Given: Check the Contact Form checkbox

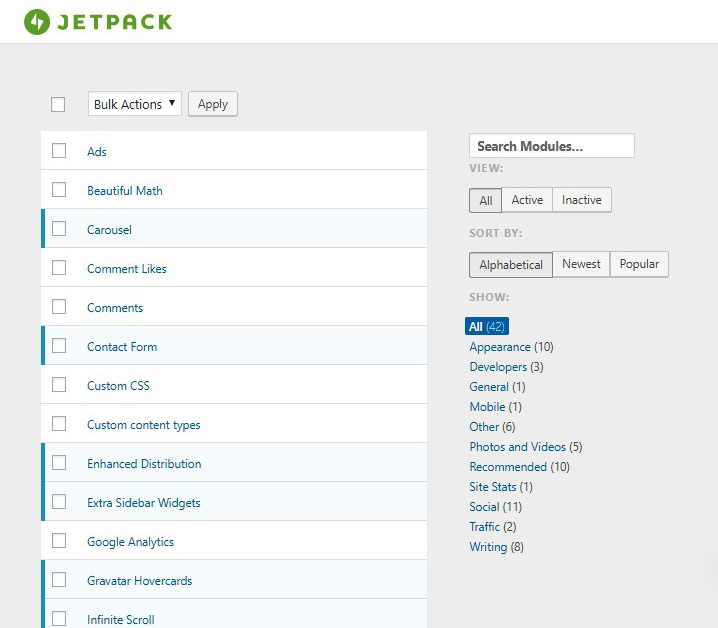Looking at the screenshot, I should tap(59, 346).
